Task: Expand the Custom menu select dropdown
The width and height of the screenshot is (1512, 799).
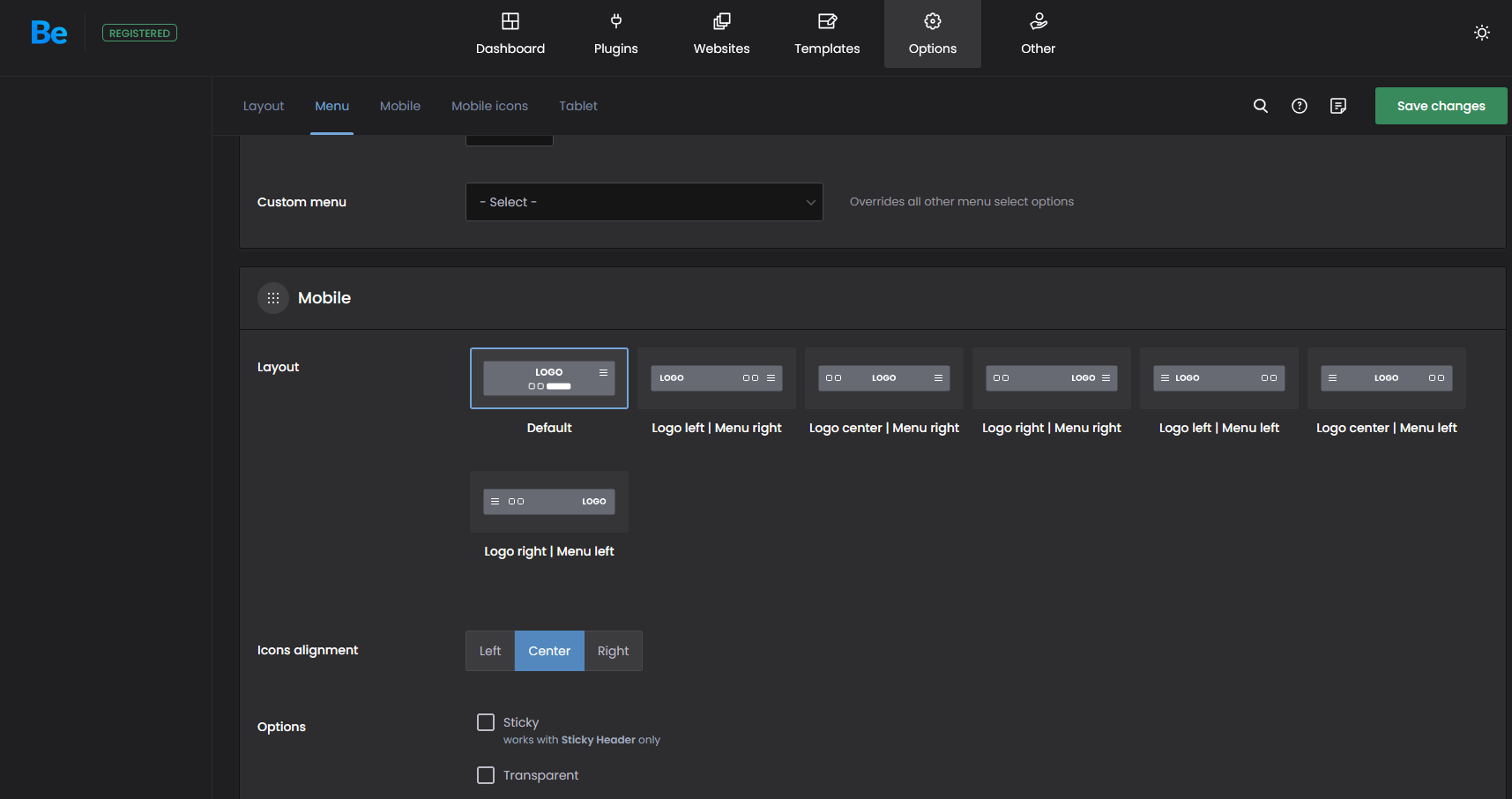Action: 644,202
